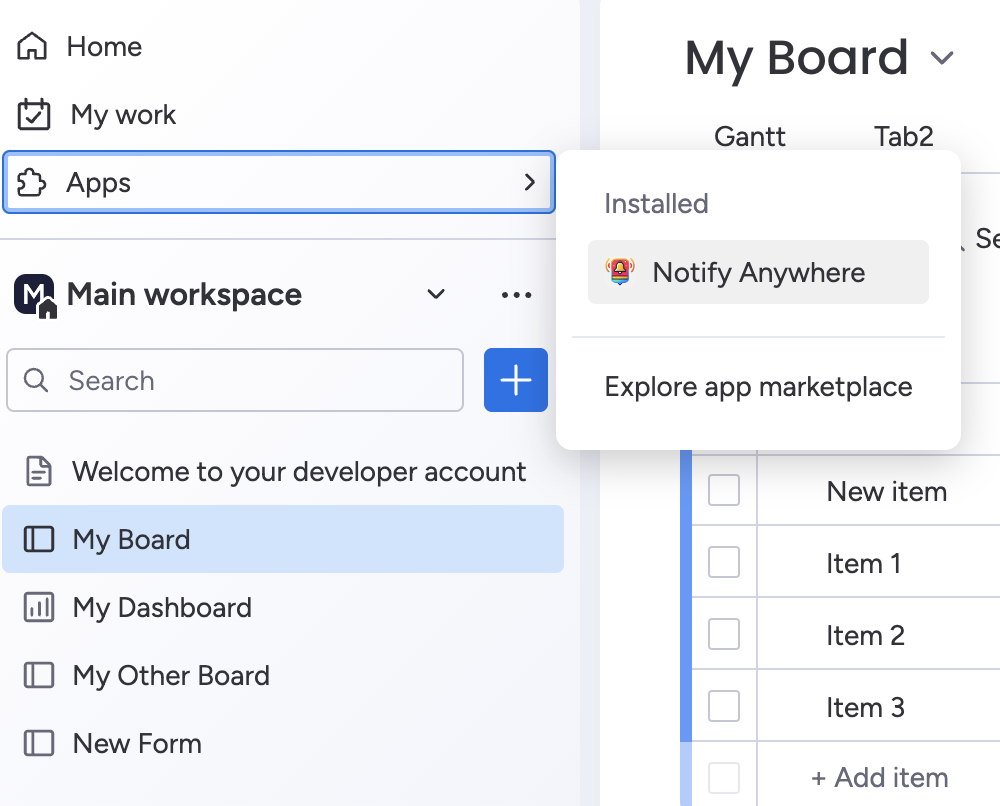Screen dimensions: 1000x806
Task: Click the My Other Board icon
Action: pos(39,675)
